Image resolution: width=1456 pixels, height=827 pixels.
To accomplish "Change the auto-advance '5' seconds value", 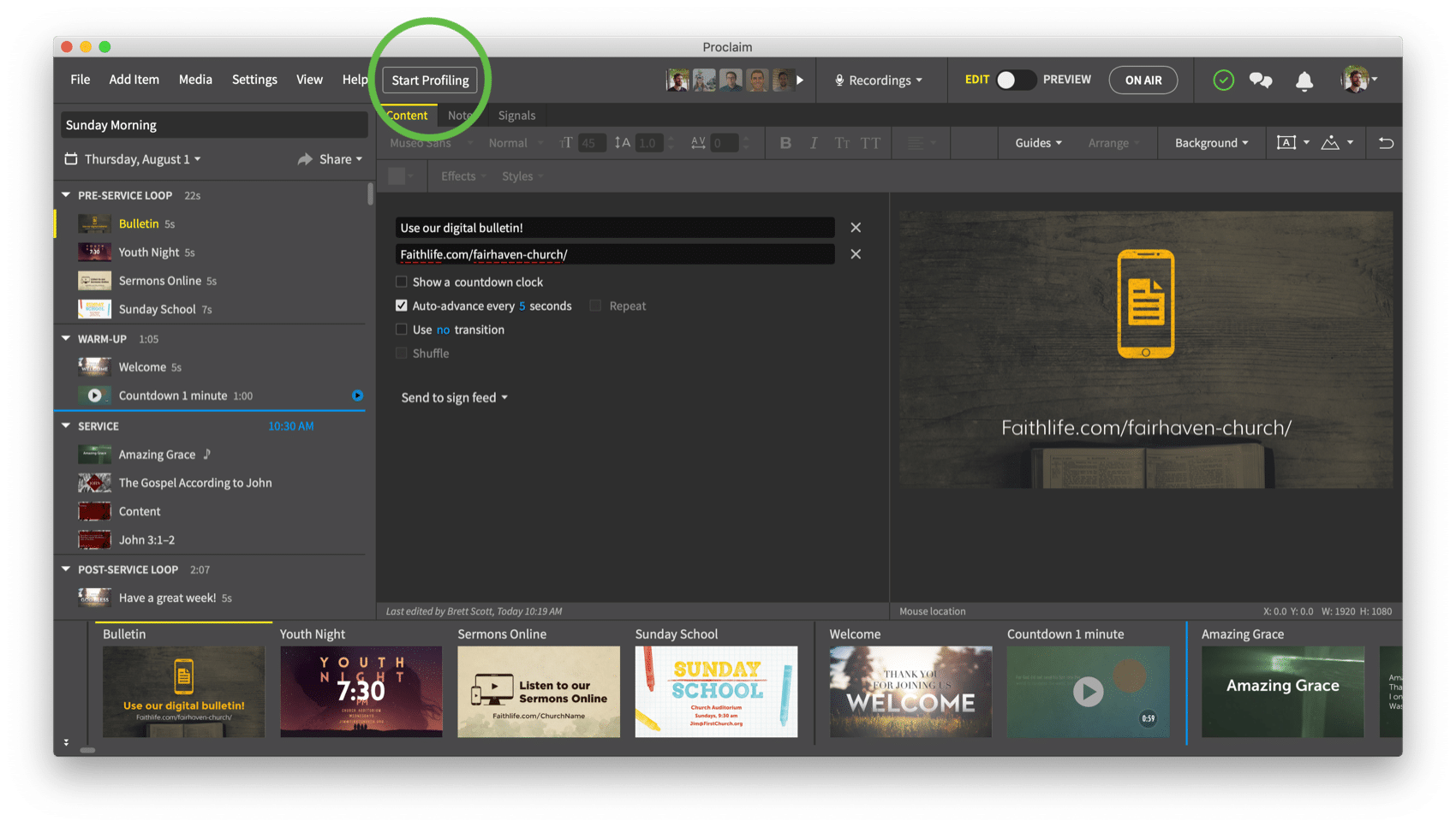I will click(522, 306).
